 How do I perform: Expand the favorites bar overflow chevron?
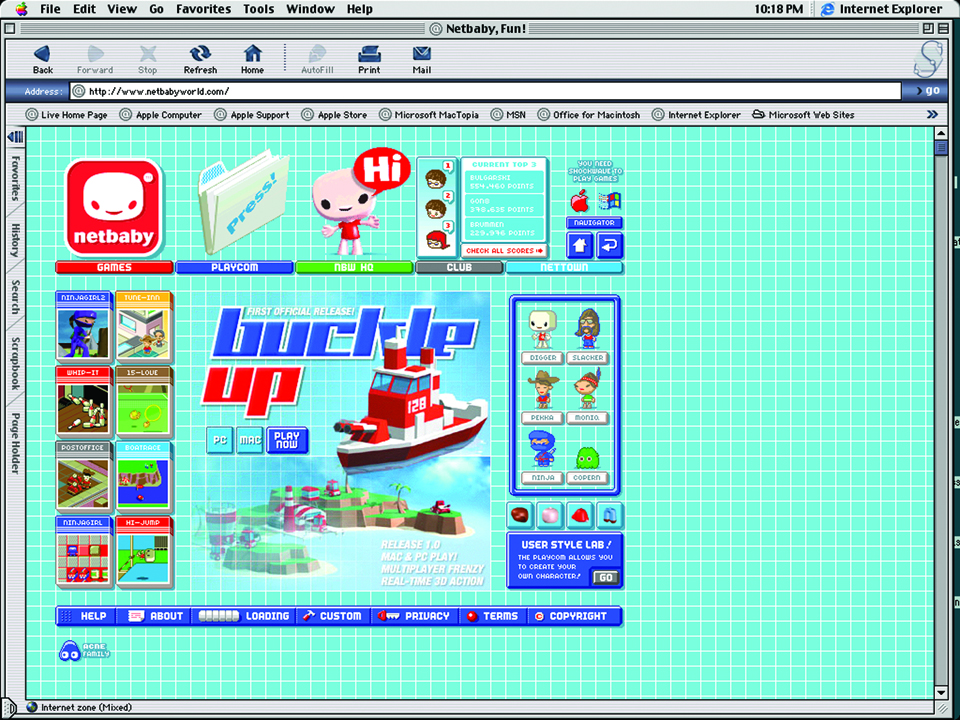[x=932, y=114]
